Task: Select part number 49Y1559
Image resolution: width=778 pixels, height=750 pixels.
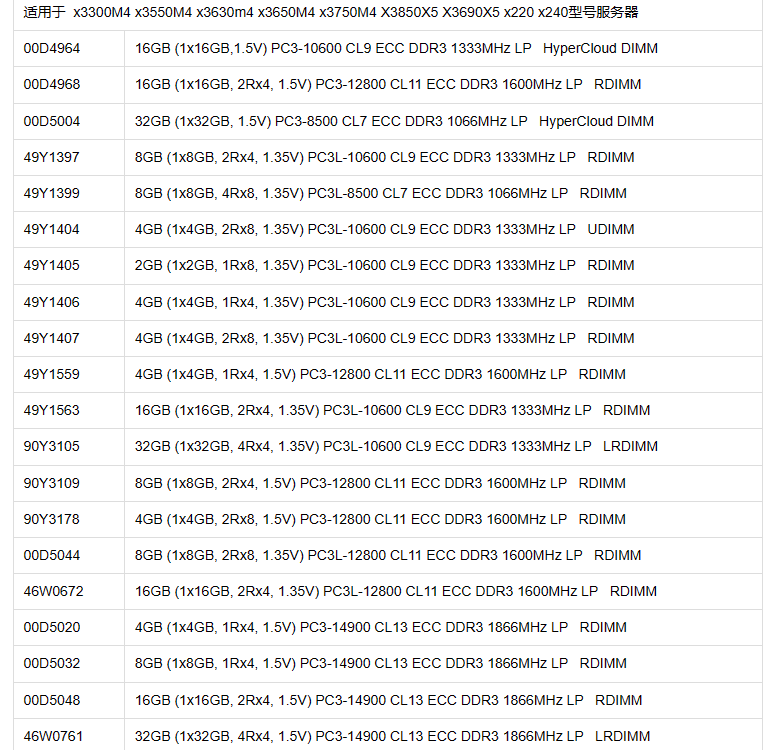Action: pos(51,374)
